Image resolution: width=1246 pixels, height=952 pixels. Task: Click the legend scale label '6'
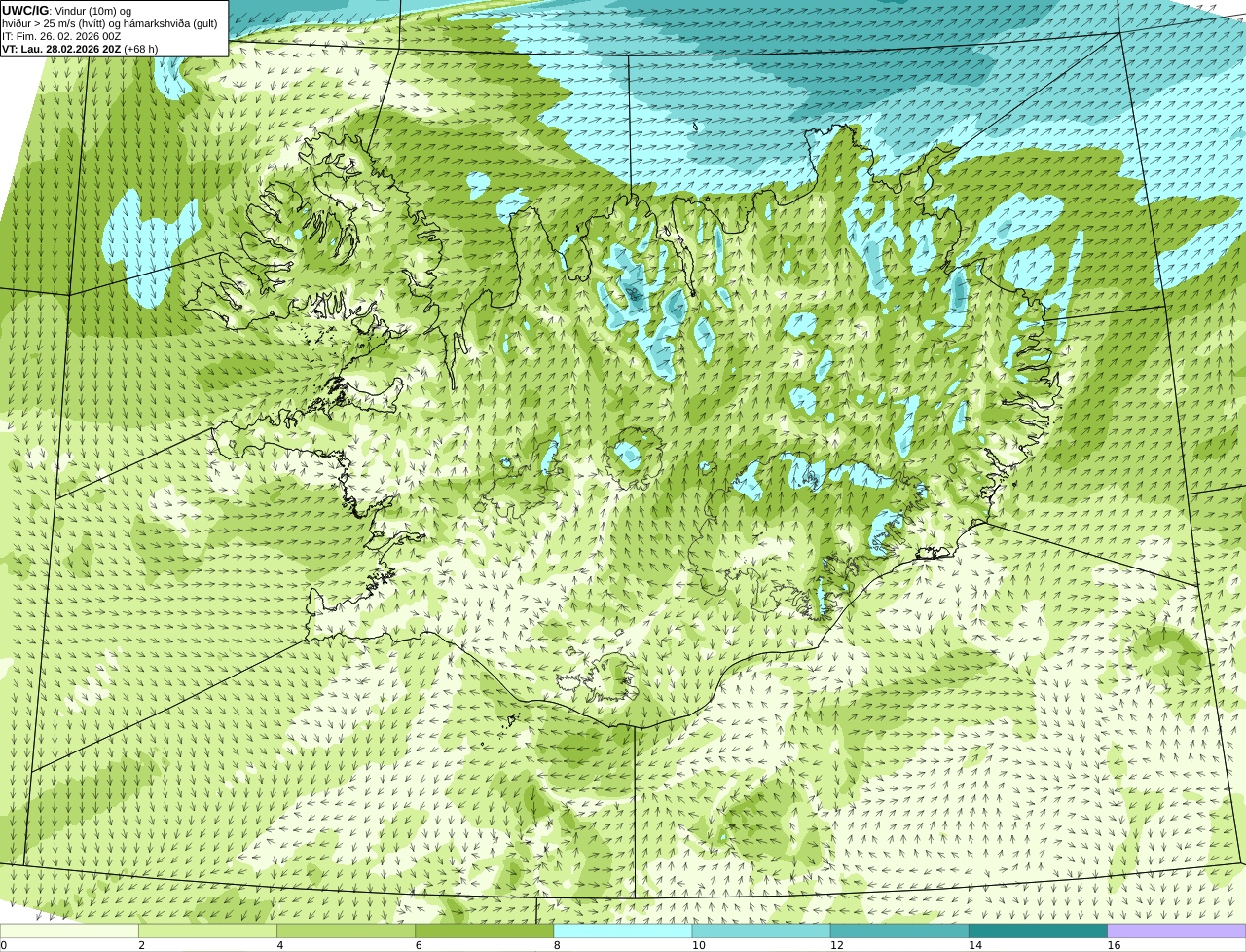419,945
